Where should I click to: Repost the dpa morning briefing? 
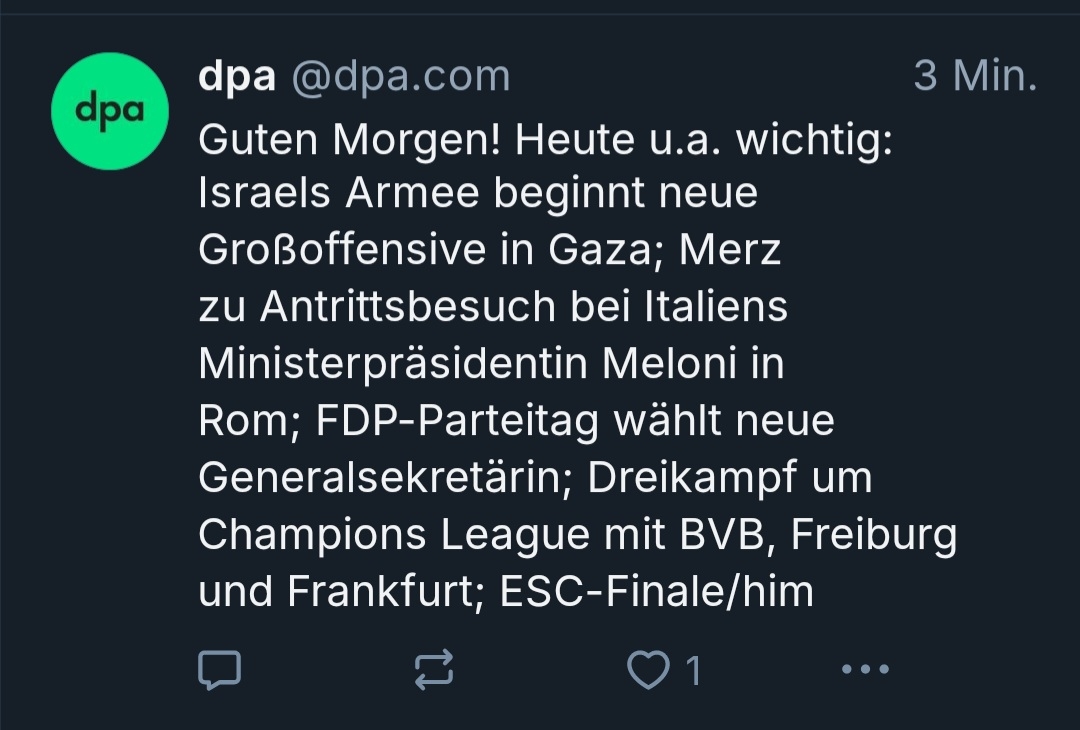tap(434, 669)
